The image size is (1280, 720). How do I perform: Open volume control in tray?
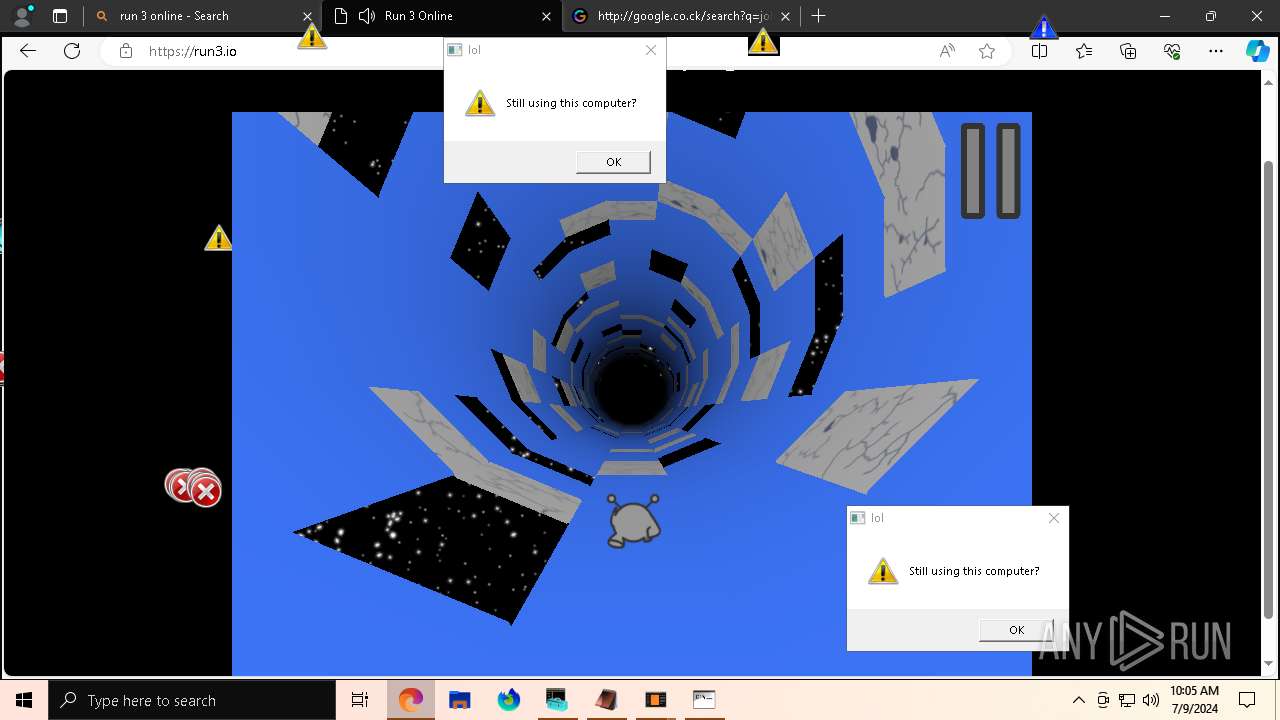click(1151, 700)
